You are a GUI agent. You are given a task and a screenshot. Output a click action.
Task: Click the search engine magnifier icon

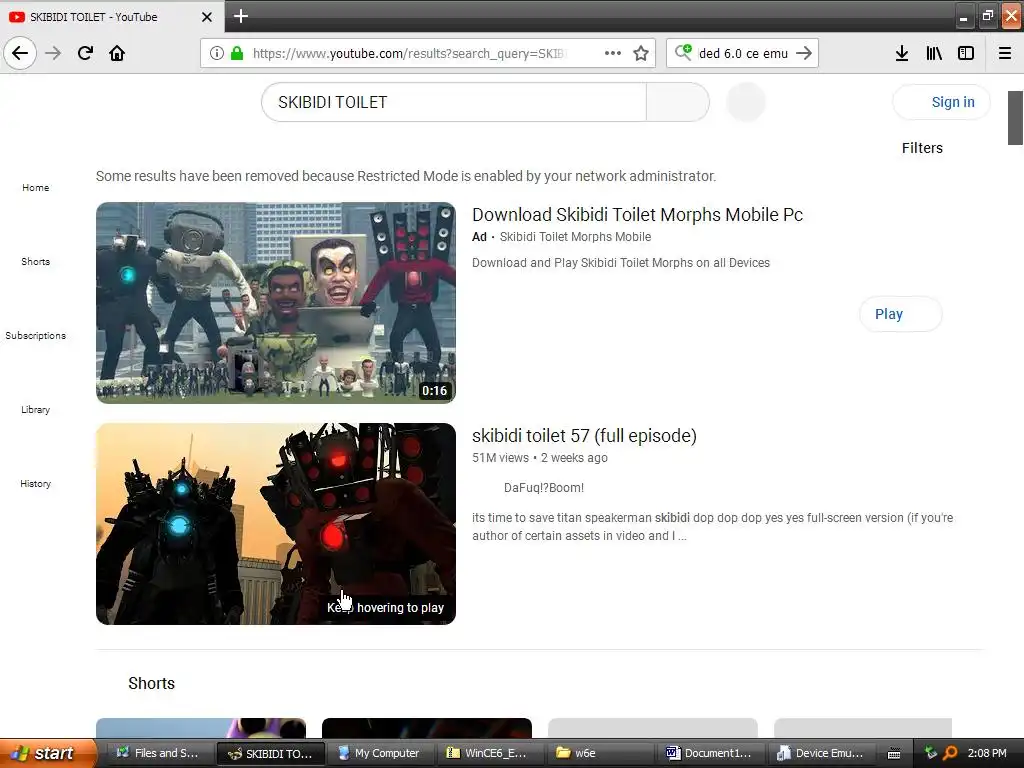(x=683, y=52)
